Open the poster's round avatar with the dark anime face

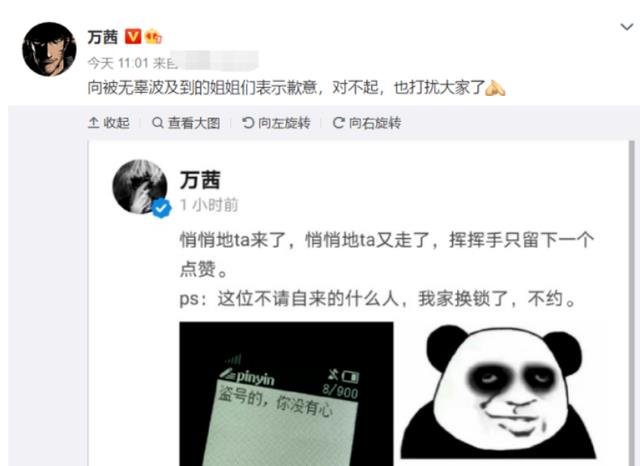(49, 49)
